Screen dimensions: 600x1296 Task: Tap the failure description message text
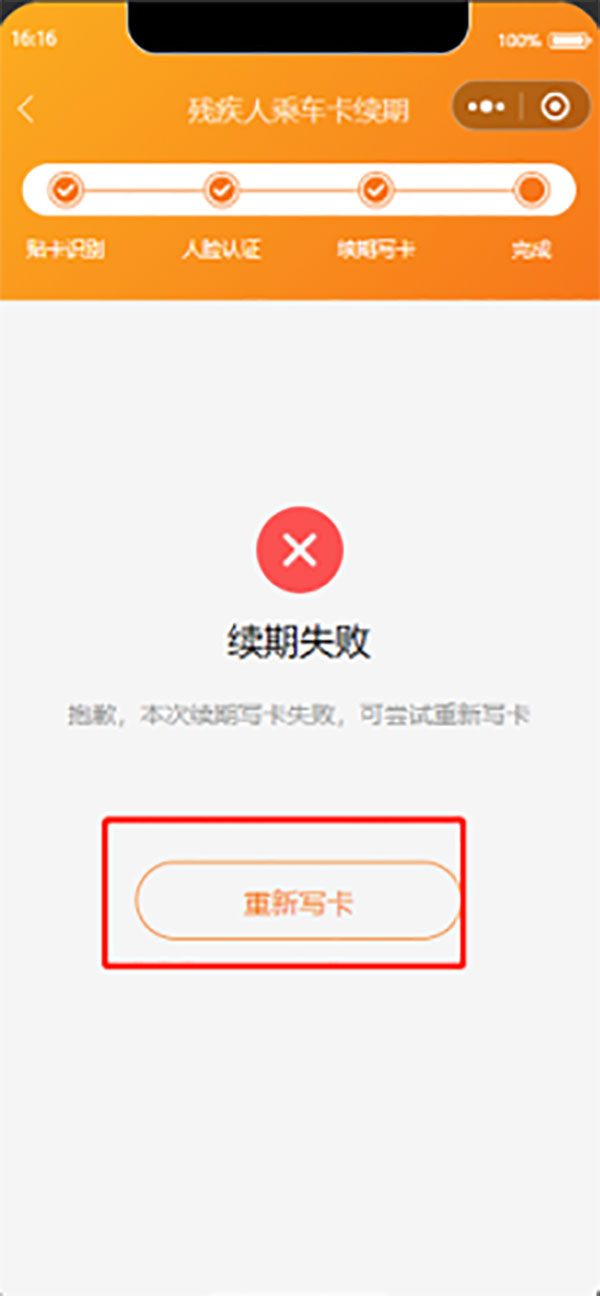pos(298,716)
